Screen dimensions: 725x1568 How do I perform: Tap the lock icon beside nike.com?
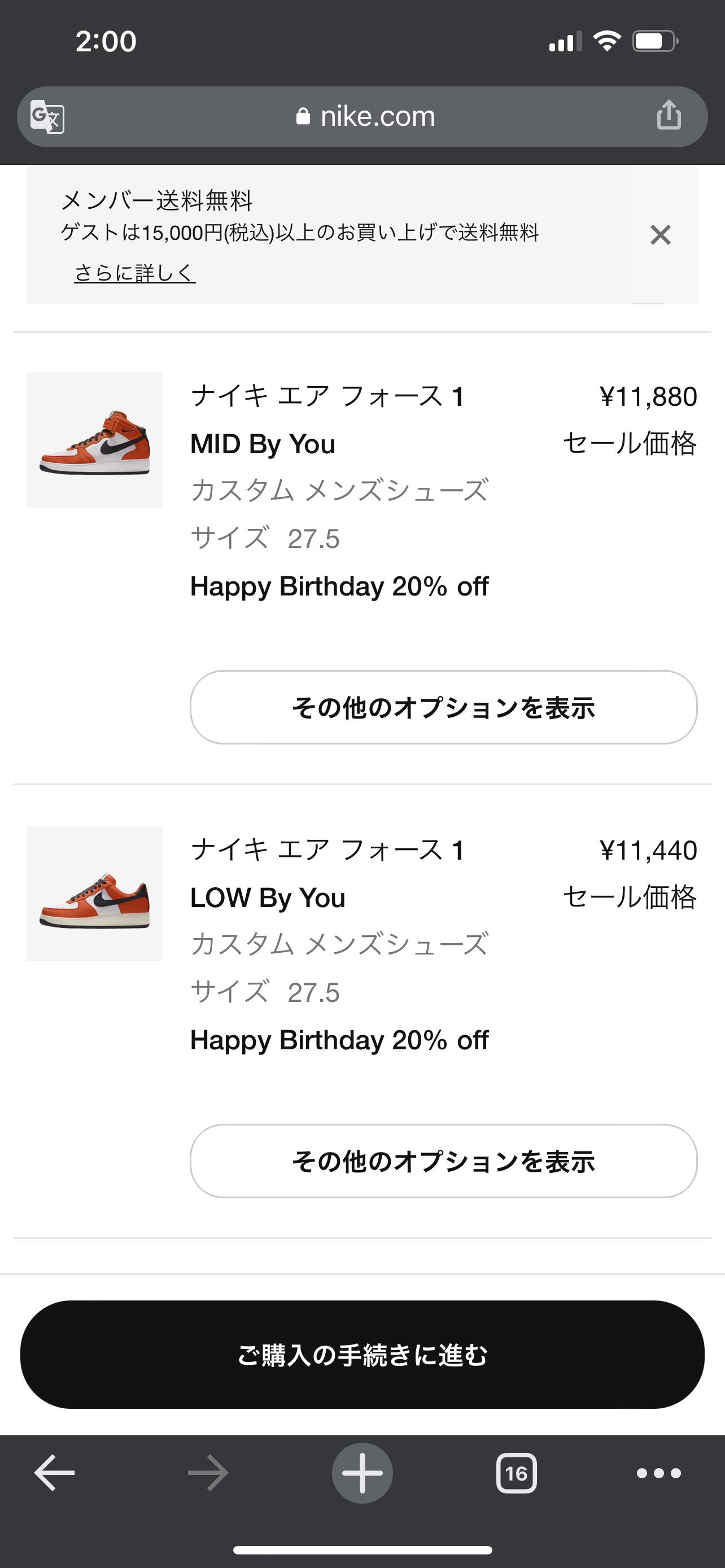(x=303, y=116)
